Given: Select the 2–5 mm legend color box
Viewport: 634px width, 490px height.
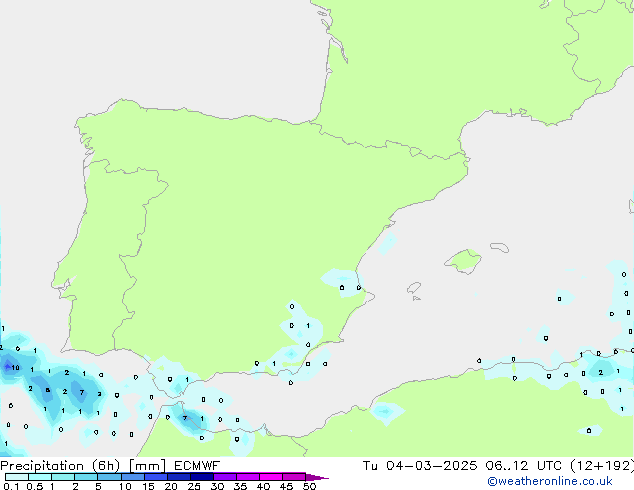Looking at the screenshot, I should click(x=86, y=477).
